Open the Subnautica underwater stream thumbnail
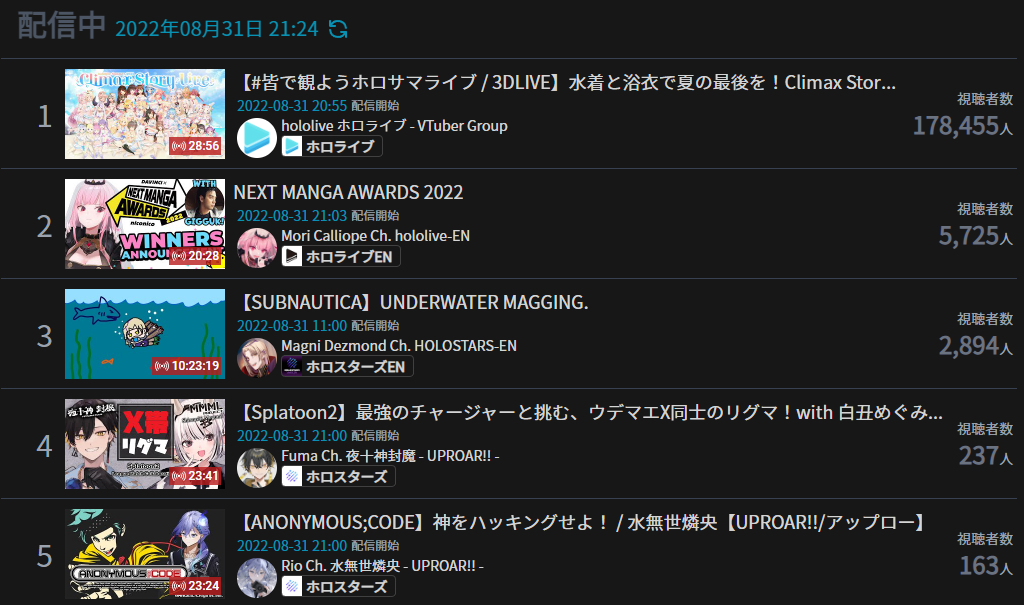This screenshot has width=1024, height=605. tap(145, 334)
